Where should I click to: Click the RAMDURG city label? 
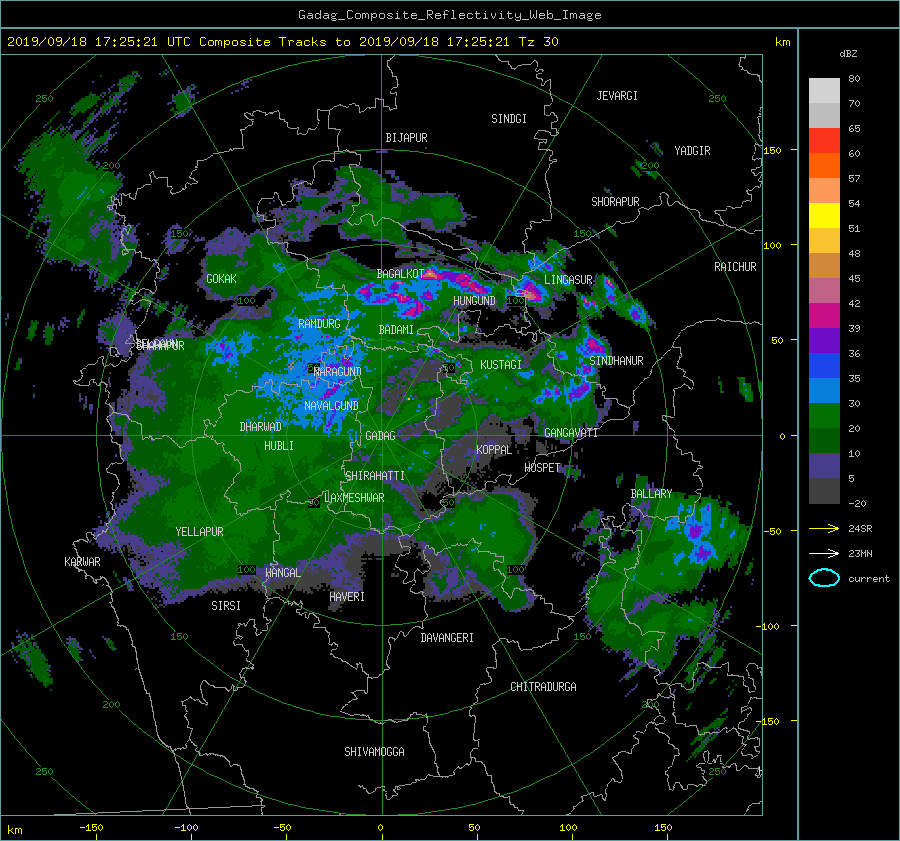[319, 324]
